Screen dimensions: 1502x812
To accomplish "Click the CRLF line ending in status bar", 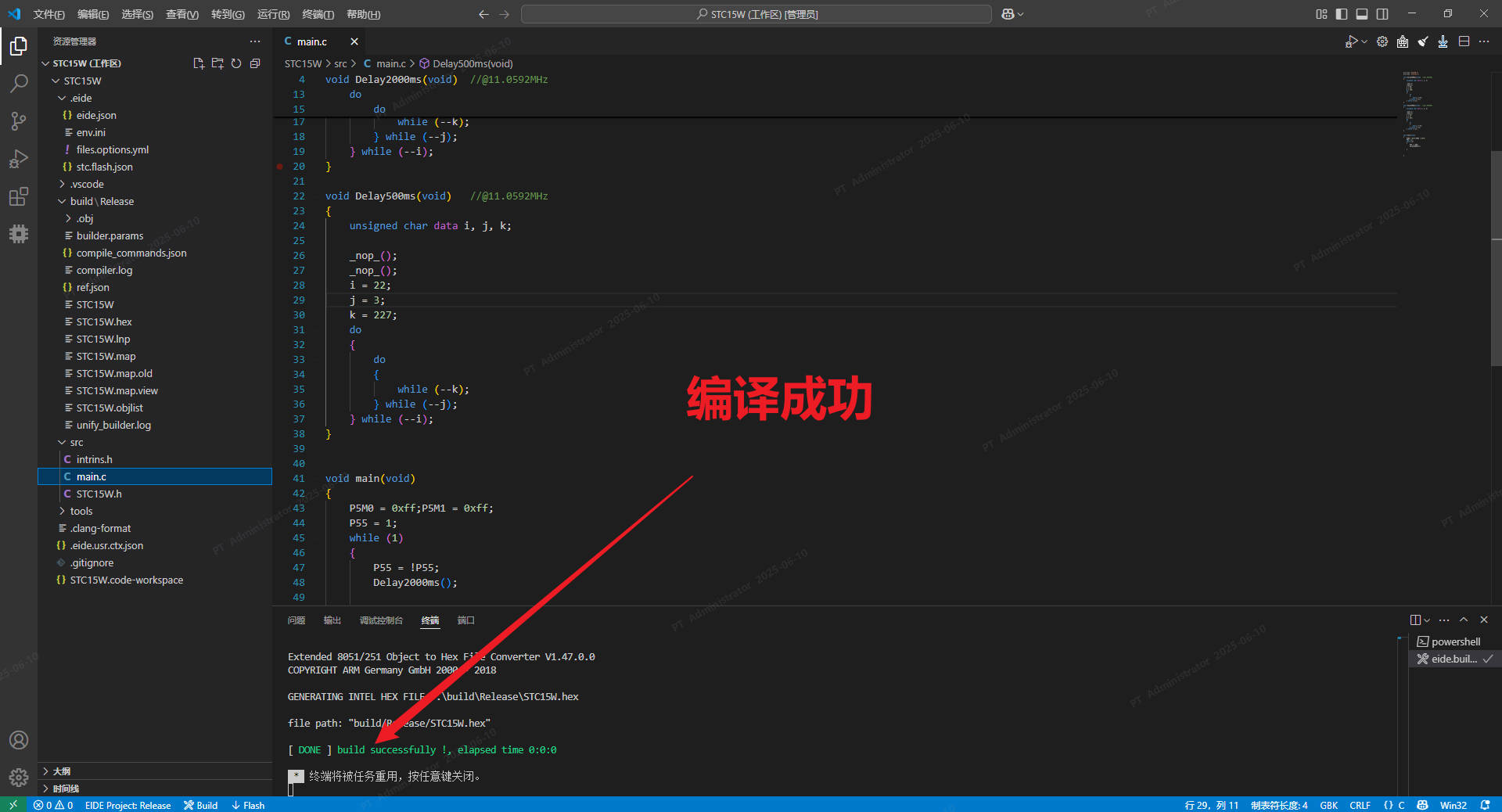I will 1360,805.
